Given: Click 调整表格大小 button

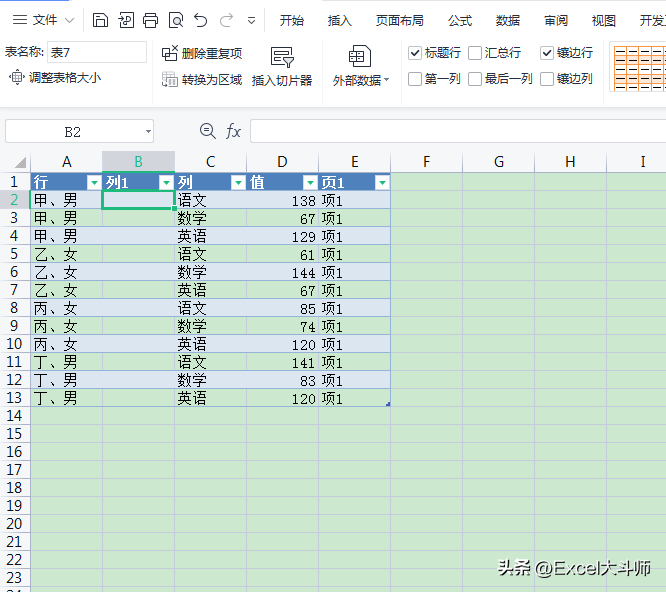Looking at the screenshot, I should coord(55,77).
